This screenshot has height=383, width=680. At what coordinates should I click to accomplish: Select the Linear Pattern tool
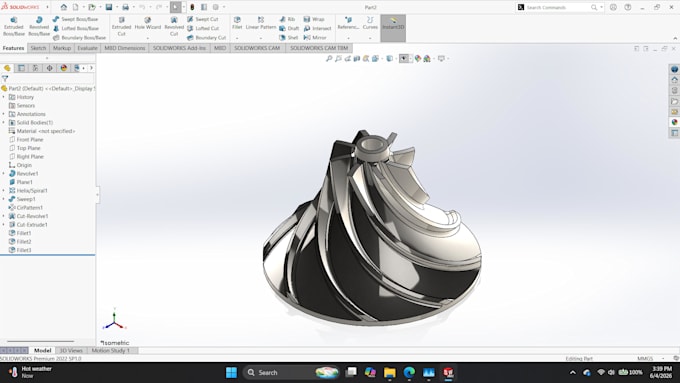click(x=261, y=23)
